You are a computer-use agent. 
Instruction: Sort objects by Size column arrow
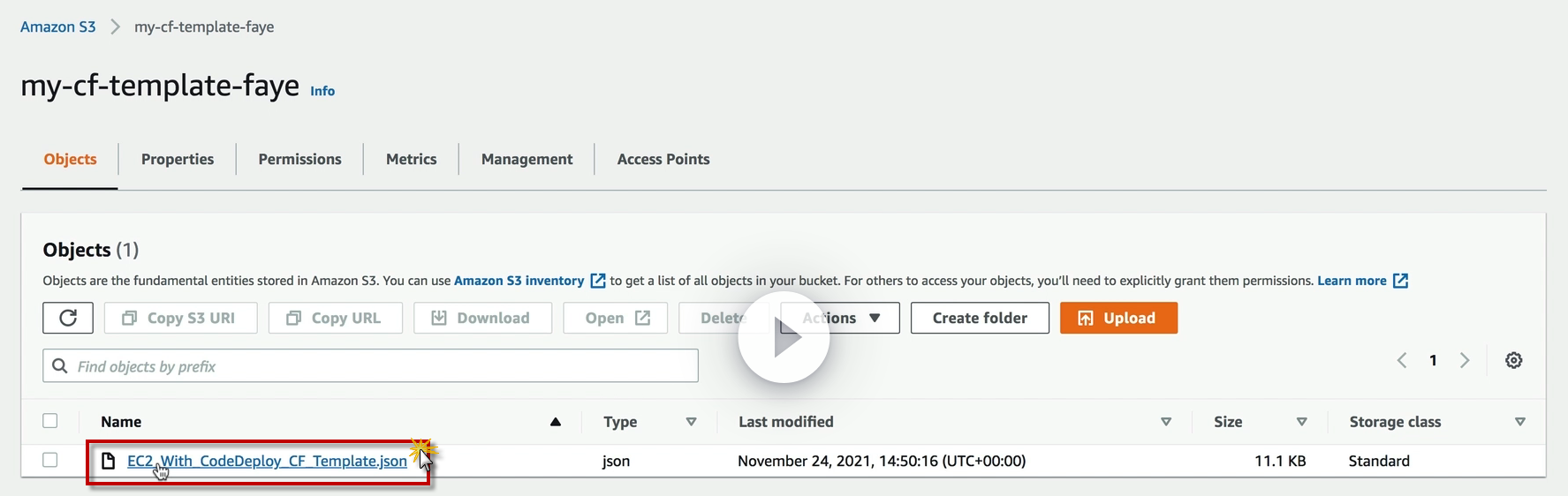(x=1301, y=422)
